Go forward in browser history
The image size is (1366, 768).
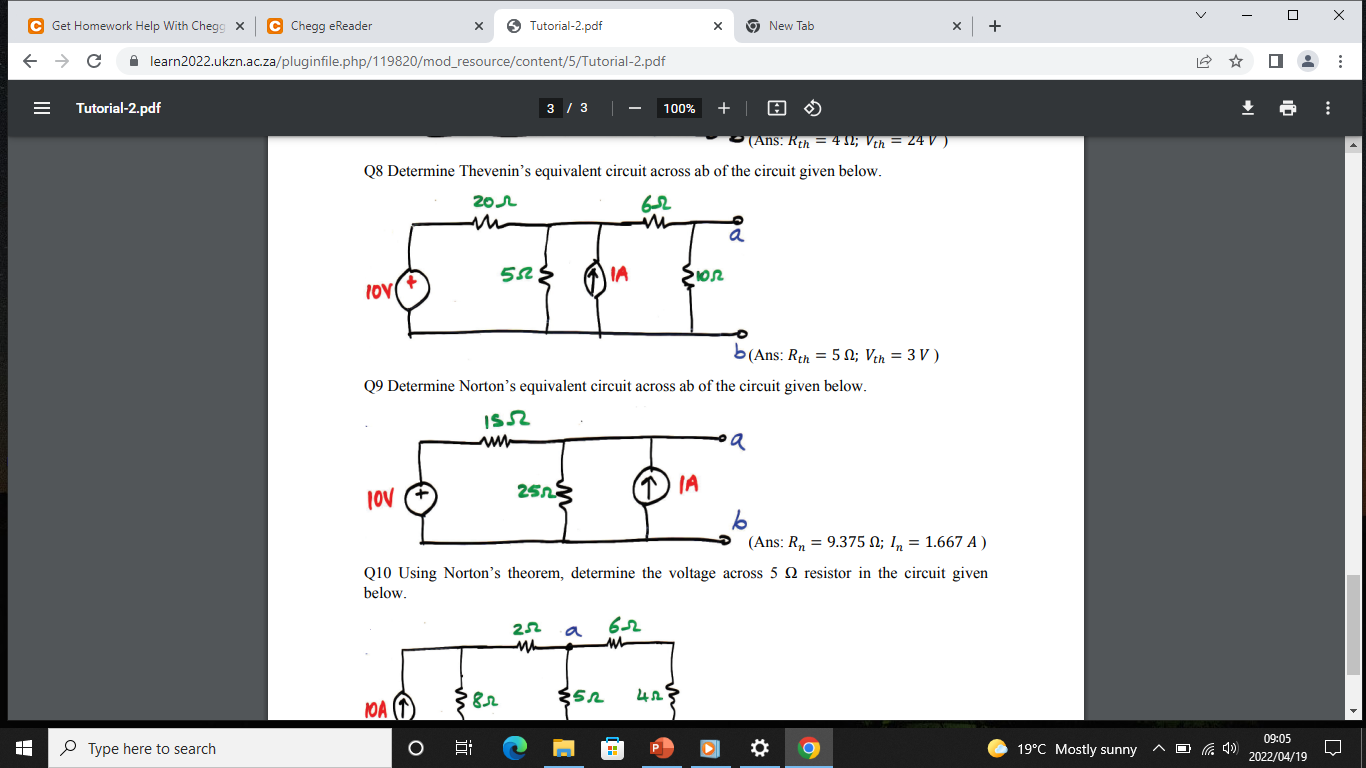tap(62, 61)
